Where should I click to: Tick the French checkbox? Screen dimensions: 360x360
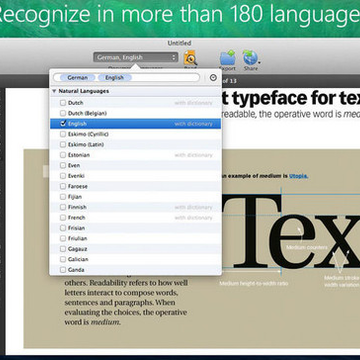coord(63,218)
